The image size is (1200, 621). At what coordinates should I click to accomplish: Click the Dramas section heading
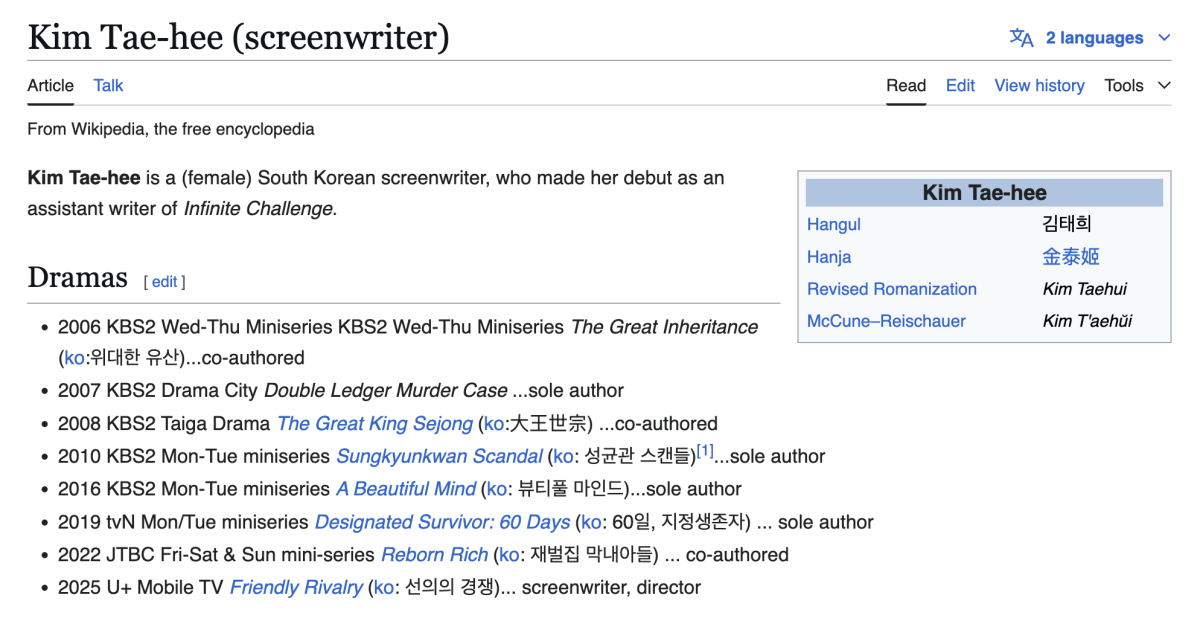[x=78, y=277]
